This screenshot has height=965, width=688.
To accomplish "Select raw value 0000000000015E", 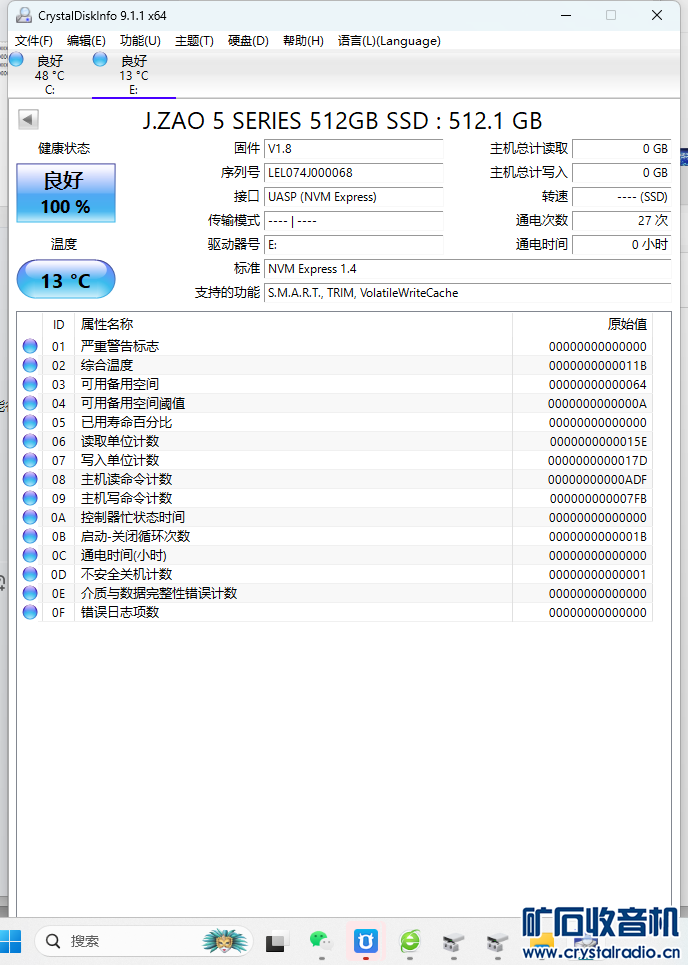I will pyautogui.click(x=598, y=442).
